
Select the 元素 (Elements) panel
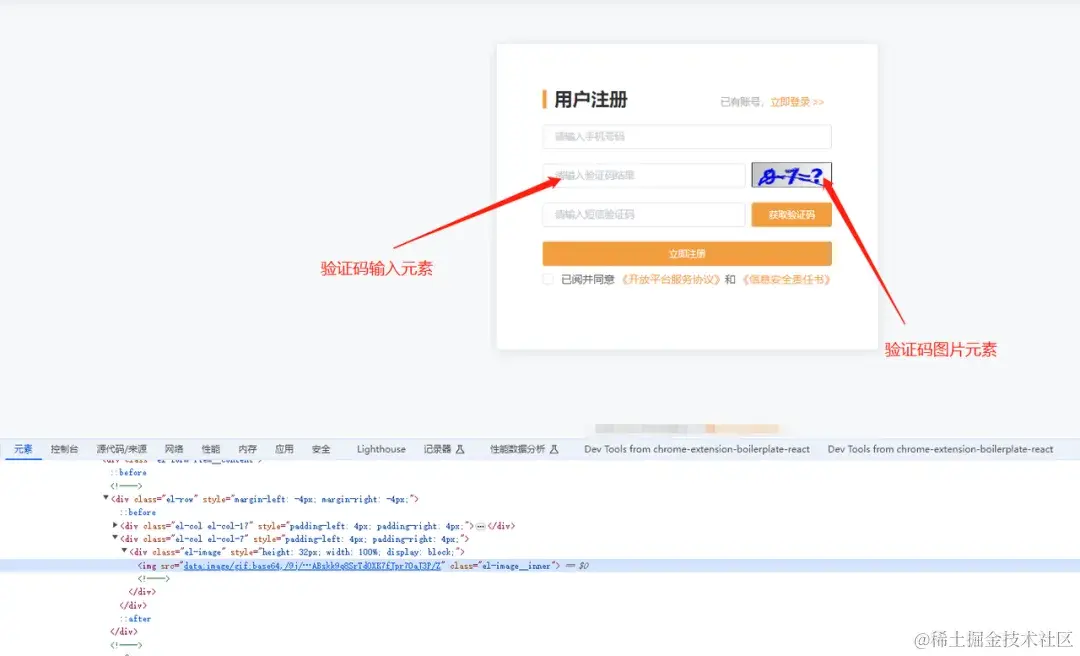(22, 449)
